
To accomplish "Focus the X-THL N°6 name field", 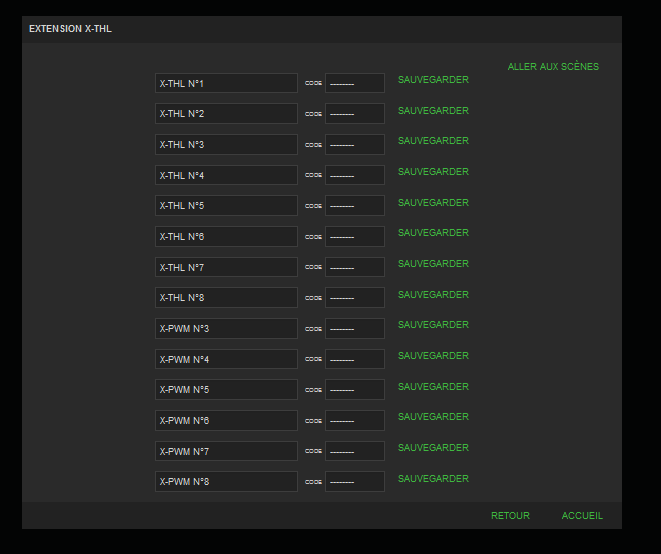I will tap(226, 236).
